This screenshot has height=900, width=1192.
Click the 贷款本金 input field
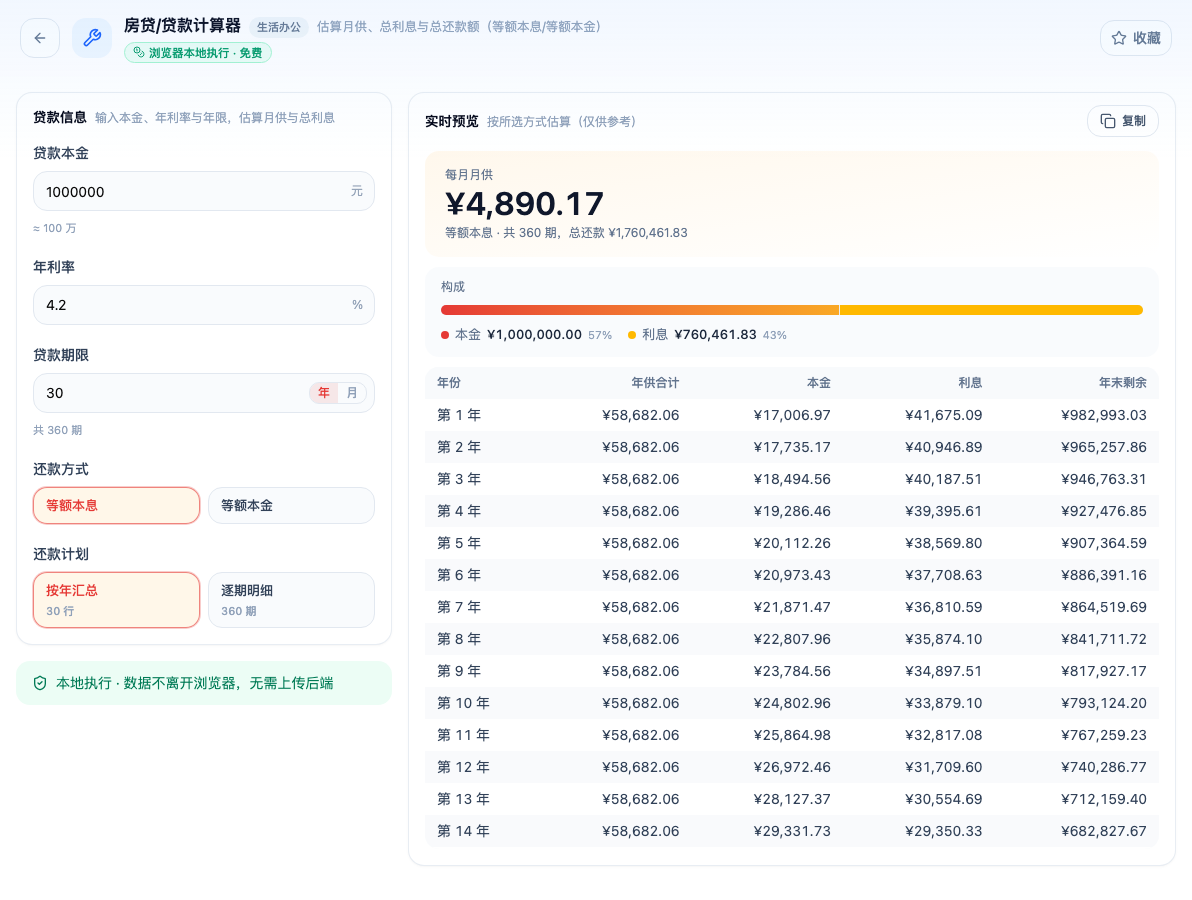(204, 192)
